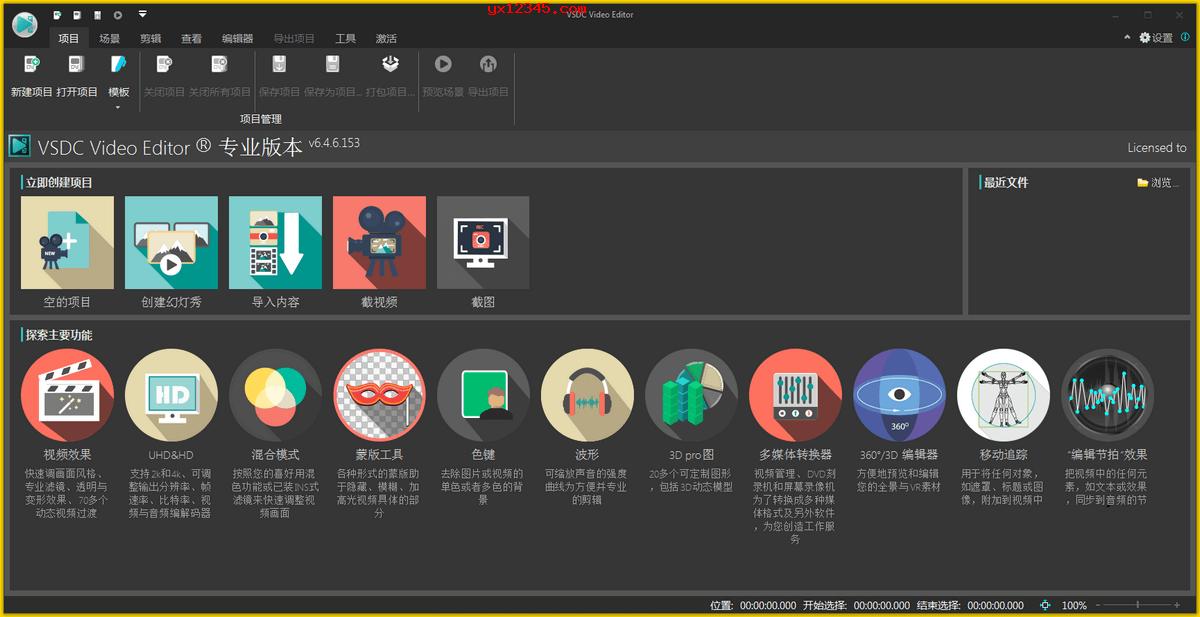The width and height of the screenshot is (1200, 617).
Task: Launch 移动追踪 motion tracking
Action: pyautogui.click(x=1003, y=394)
